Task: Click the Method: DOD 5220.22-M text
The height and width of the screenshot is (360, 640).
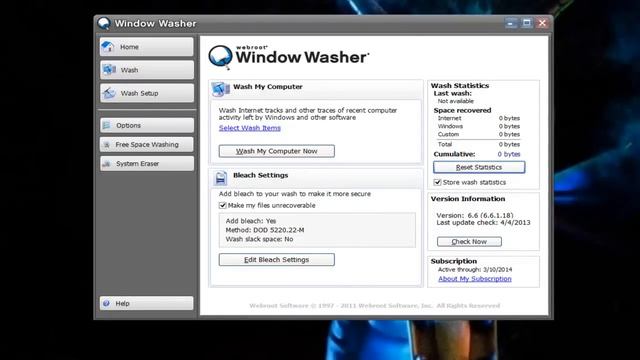Action: [265, 230]
